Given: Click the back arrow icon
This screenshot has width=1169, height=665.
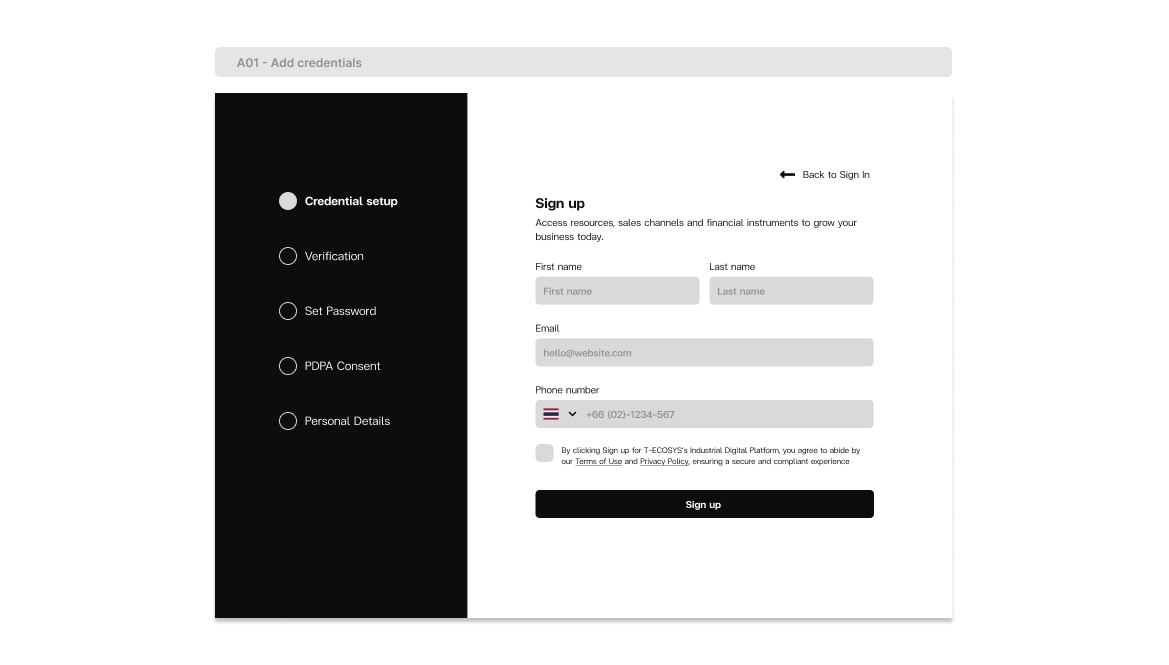Looking at the screenshot, I should point(787,175).
